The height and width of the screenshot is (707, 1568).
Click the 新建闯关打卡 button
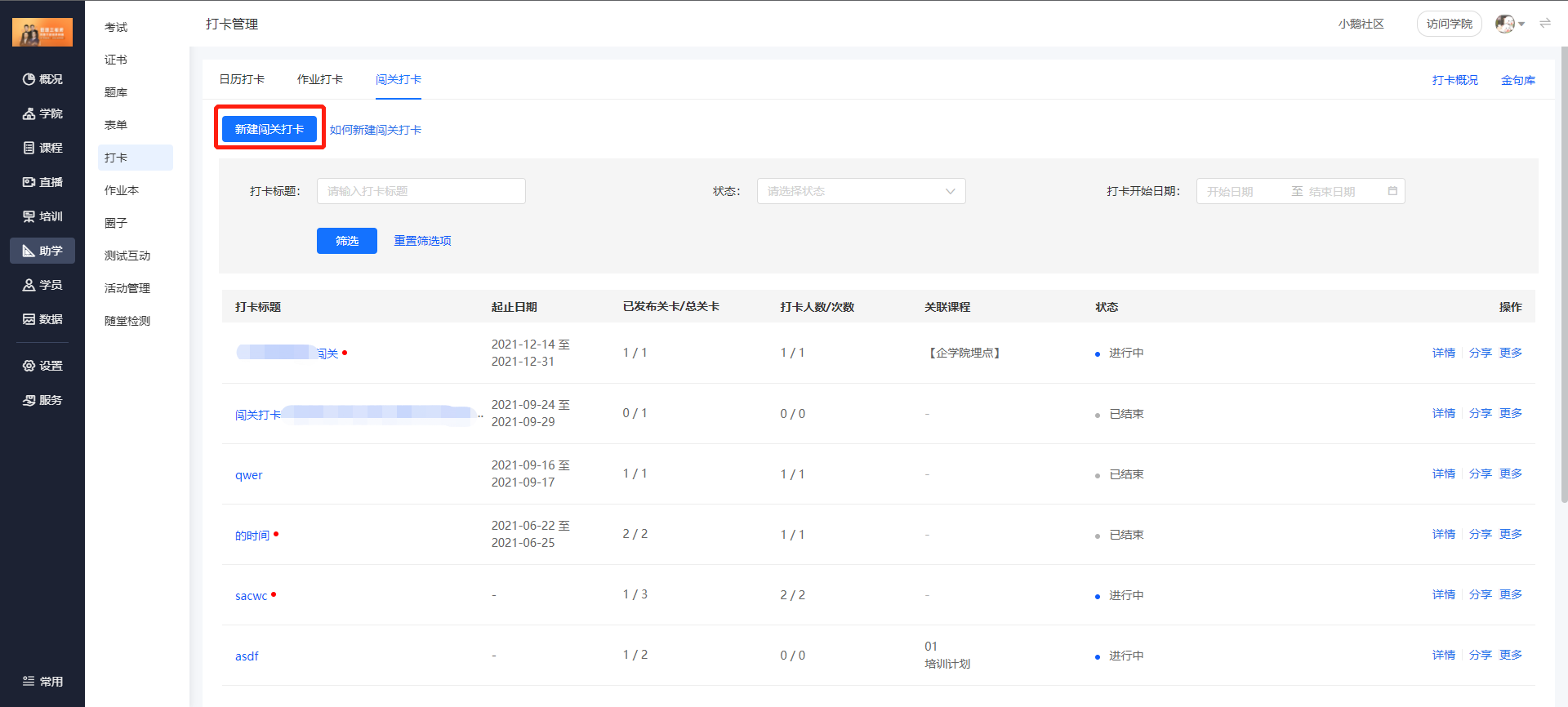pos(269,129)
